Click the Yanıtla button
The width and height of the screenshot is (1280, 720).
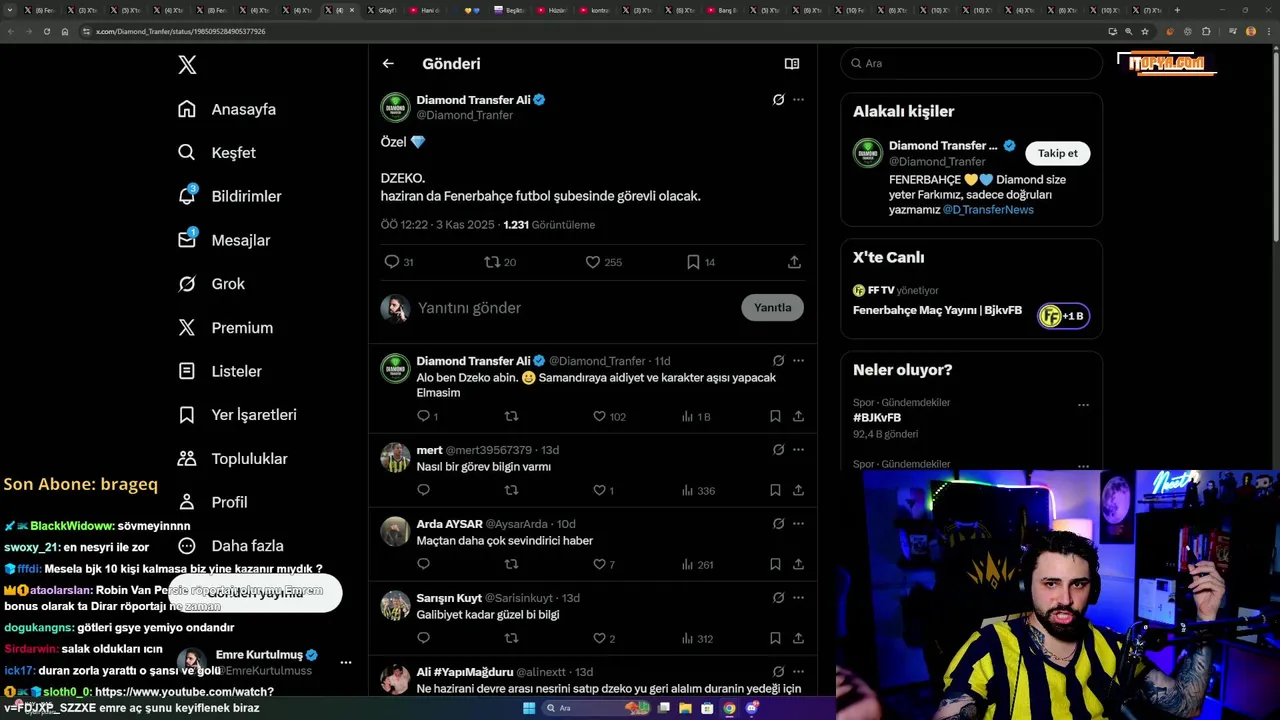(x=772, y=308)
